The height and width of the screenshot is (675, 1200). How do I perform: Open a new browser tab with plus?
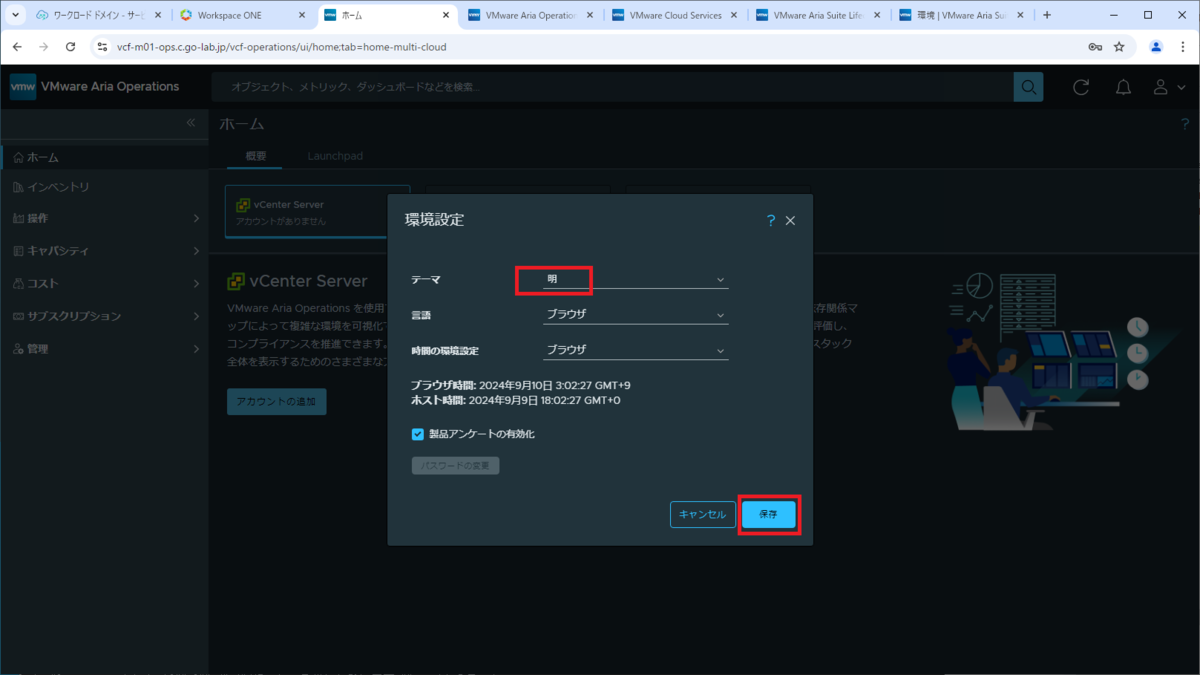pos(1047,15)
